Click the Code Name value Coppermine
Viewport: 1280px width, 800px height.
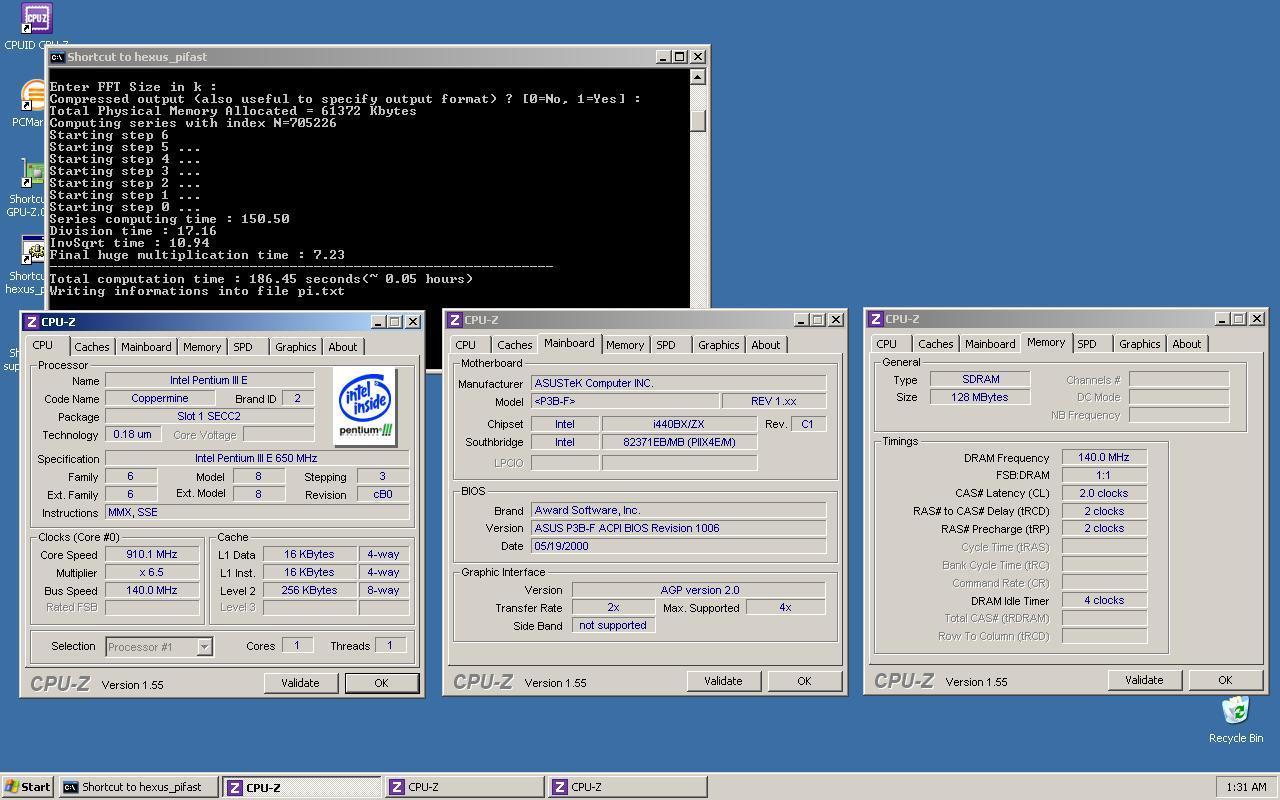160,398
